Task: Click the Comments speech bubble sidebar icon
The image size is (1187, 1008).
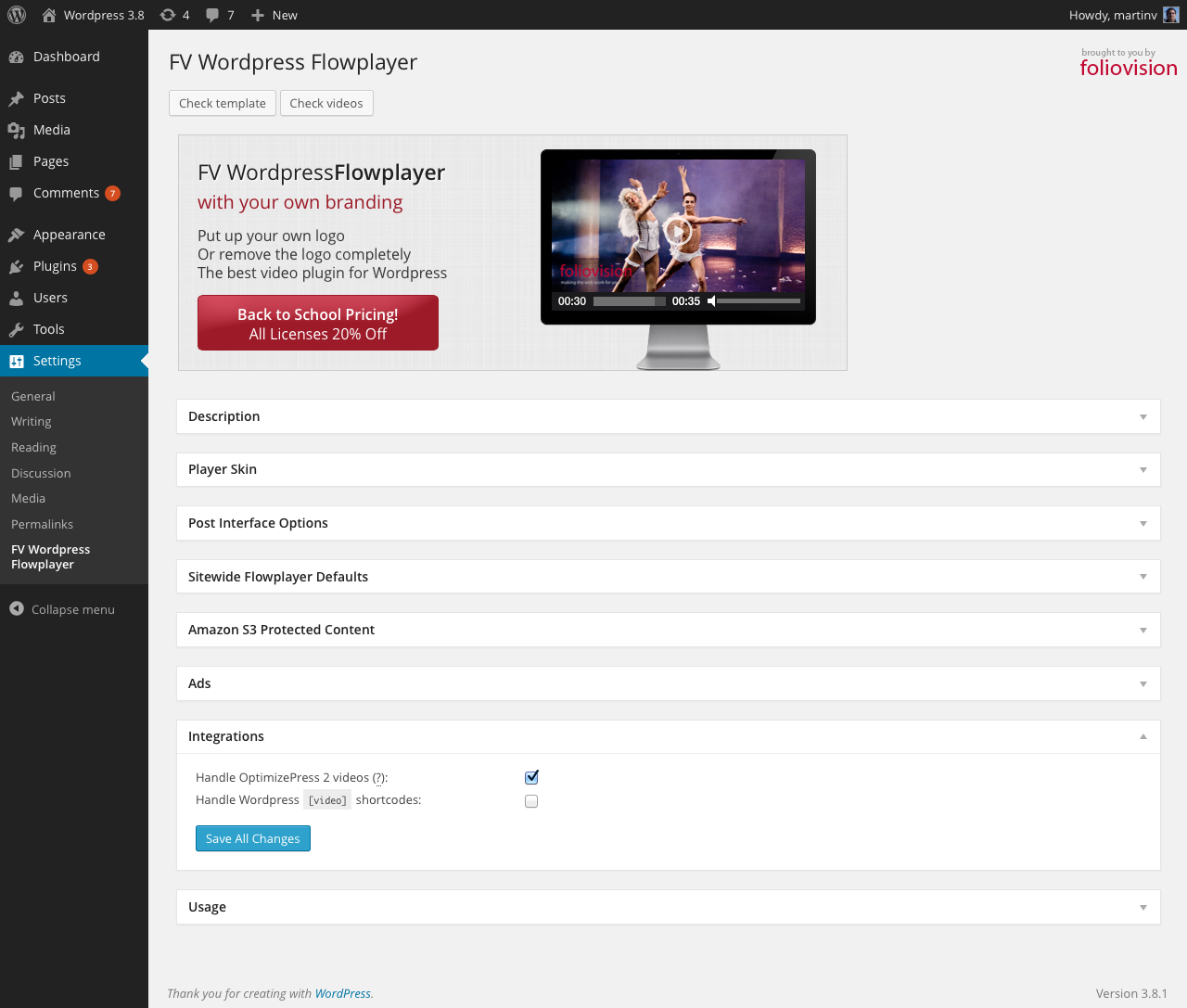Action: [17, 193]
